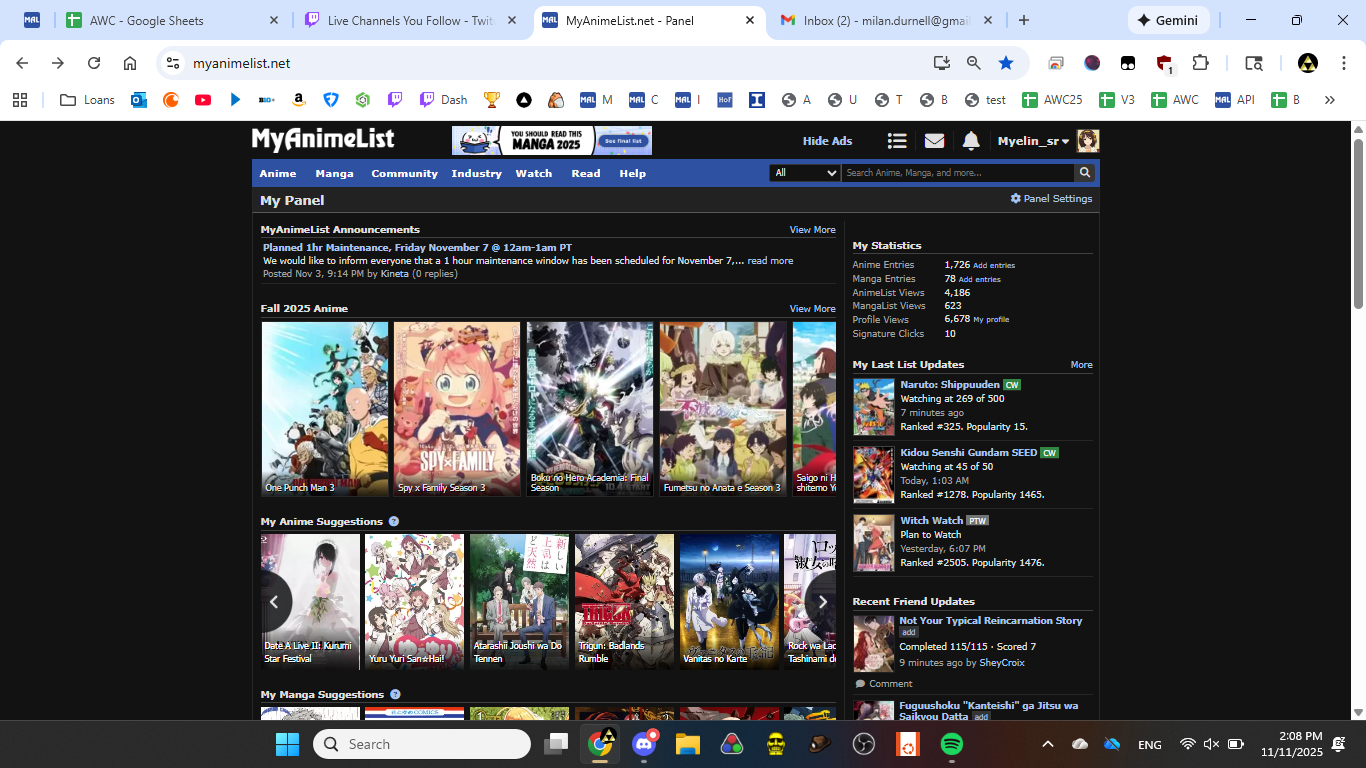Viewport: 1366px width, 768px height.
Task: Open the Manga menu in the navigation bar
Action: pos(334,173)
